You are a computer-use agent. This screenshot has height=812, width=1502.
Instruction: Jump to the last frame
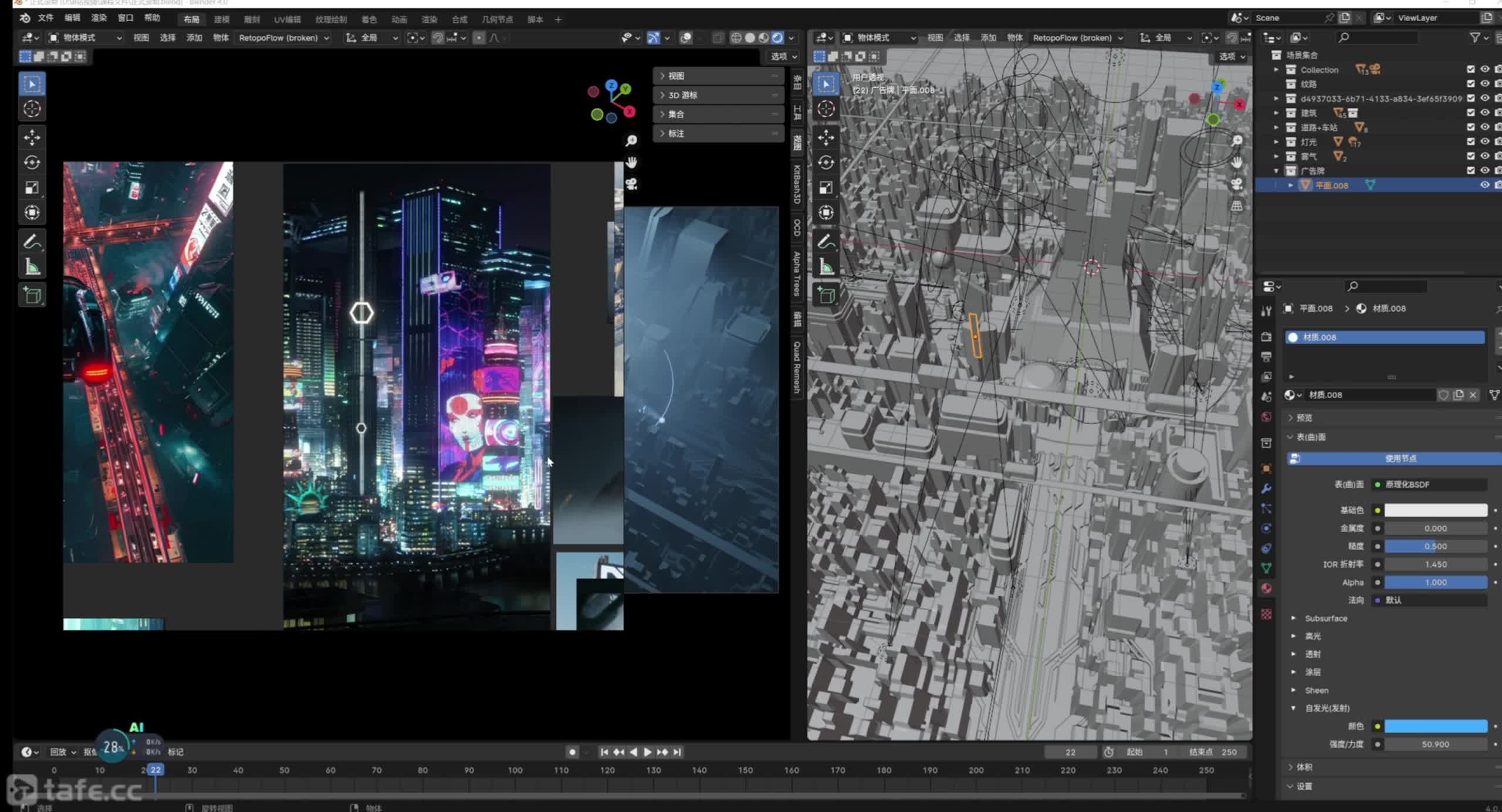(677, 752)
